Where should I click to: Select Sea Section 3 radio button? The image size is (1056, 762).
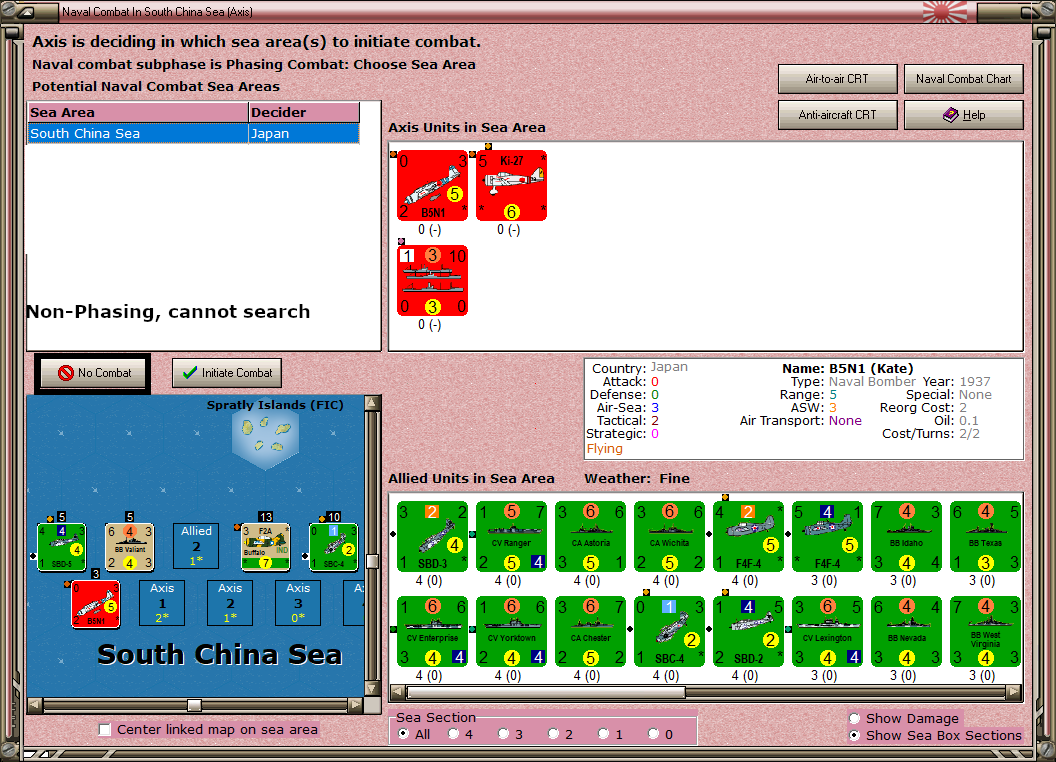(503, 734)
